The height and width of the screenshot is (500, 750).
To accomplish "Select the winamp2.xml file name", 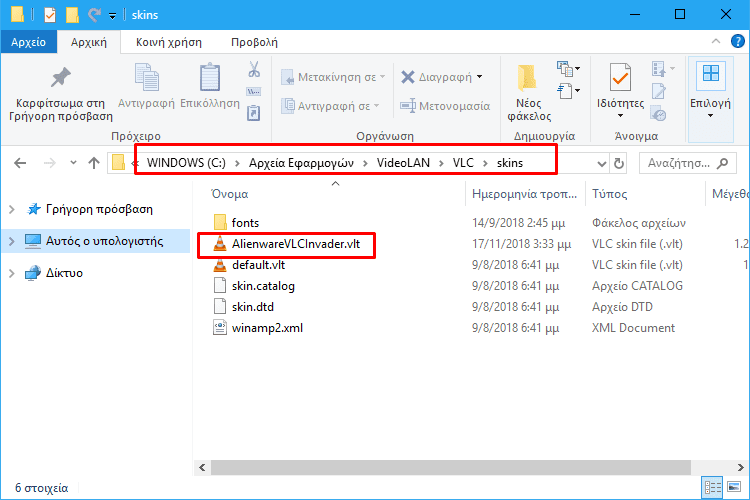I will tap(267, 328).
